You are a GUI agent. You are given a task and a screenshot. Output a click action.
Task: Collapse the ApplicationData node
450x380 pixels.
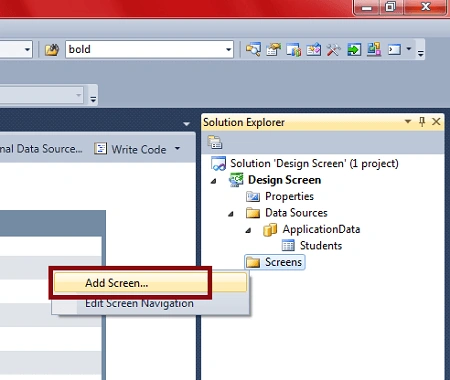click(248, 230)
